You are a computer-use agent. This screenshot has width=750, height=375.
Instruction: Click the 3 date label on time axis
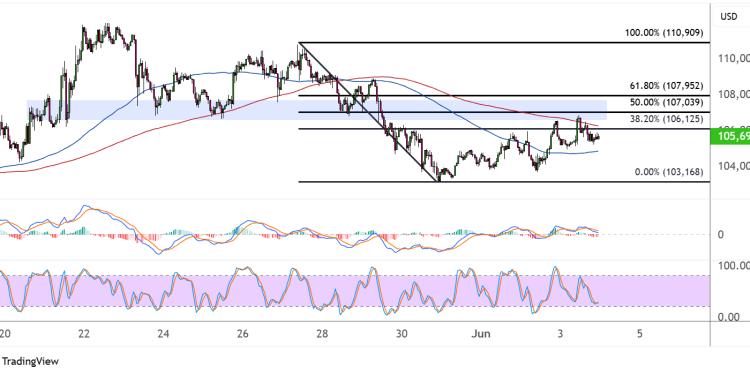click(561, 333)
